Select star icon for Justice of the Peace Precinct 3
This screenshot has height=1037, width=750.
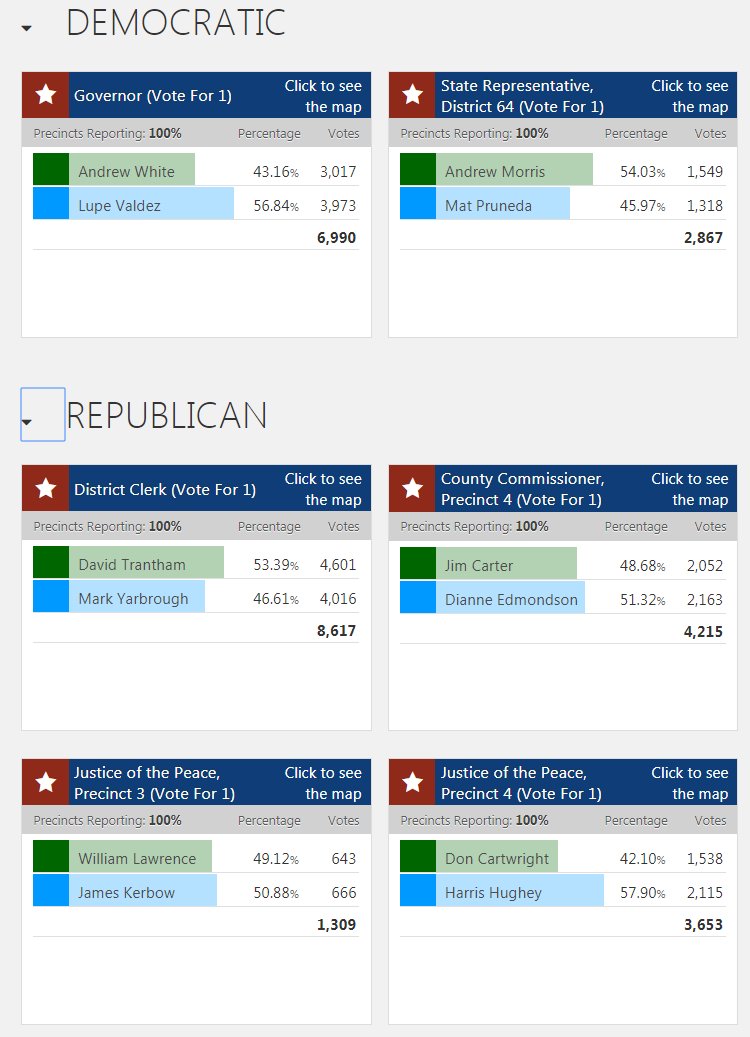click(x=46, y=782)
